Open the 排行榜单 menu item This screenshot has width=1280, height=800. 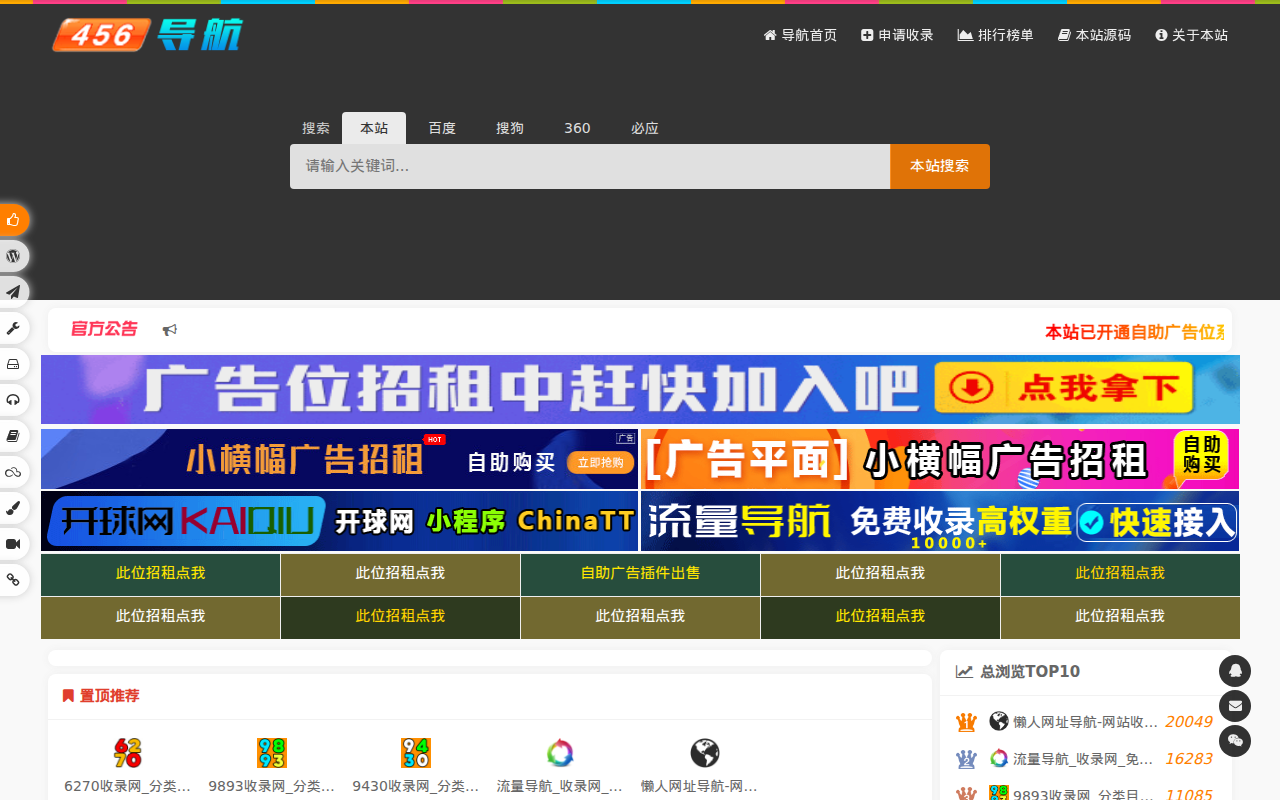tap(995, 35)
